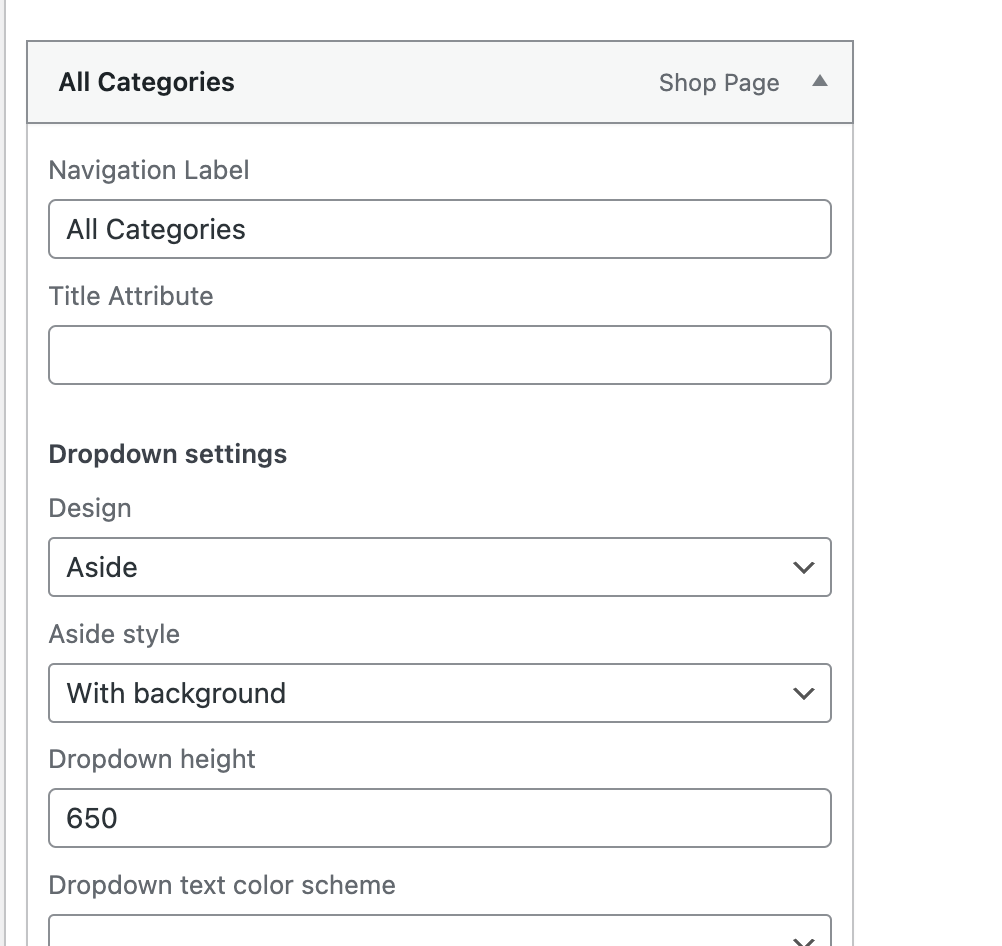
Task: Click the Aside style caption
Action: [x=114, y=634]
